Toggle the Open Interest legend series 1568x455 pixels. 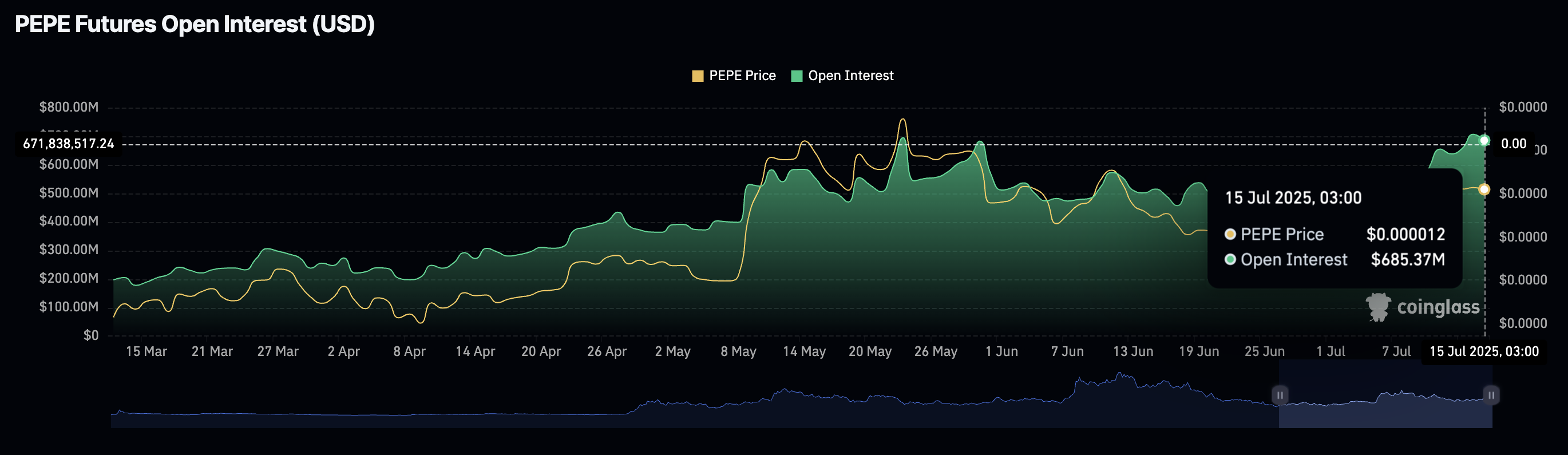842,76
